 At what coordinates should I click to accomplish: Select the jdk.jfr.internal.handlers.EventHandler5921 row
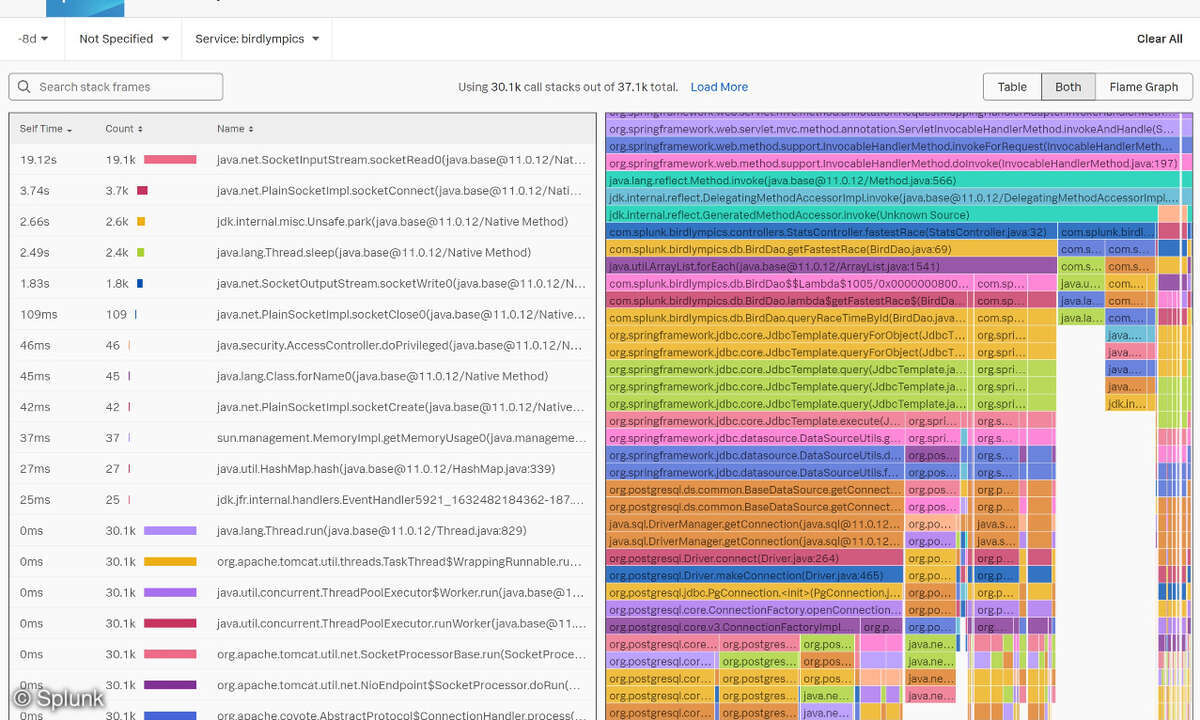[303, 500]
